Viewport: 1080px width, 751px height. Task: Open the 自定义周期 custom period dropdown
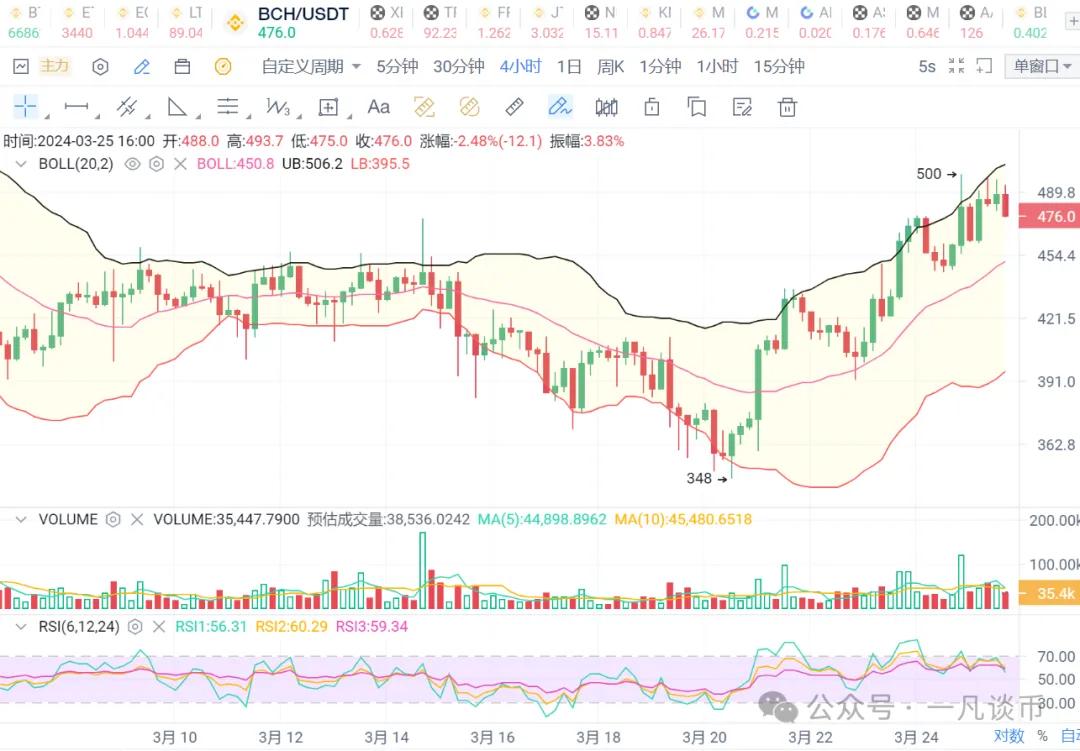click(x=311, y=67)
